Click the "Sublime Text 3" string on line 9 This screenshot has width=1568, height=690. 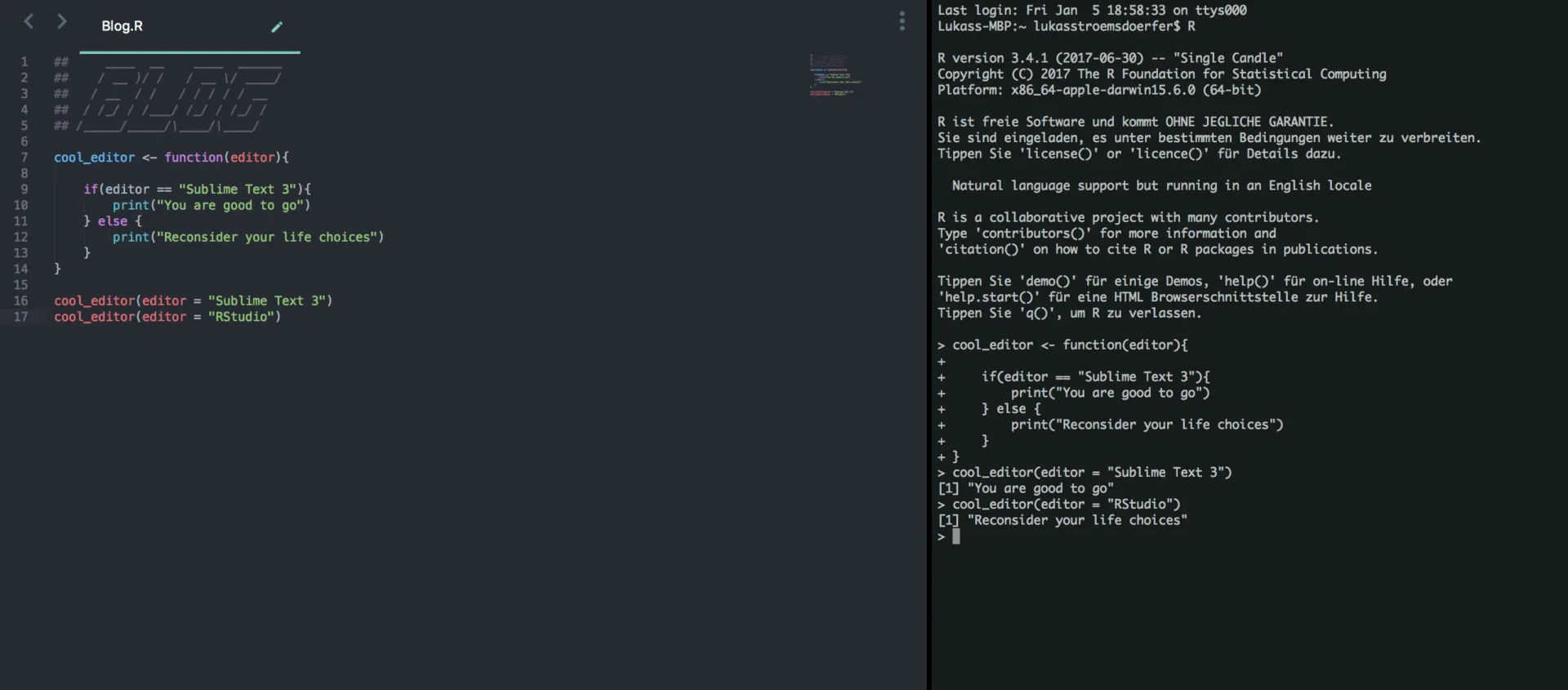238,189
